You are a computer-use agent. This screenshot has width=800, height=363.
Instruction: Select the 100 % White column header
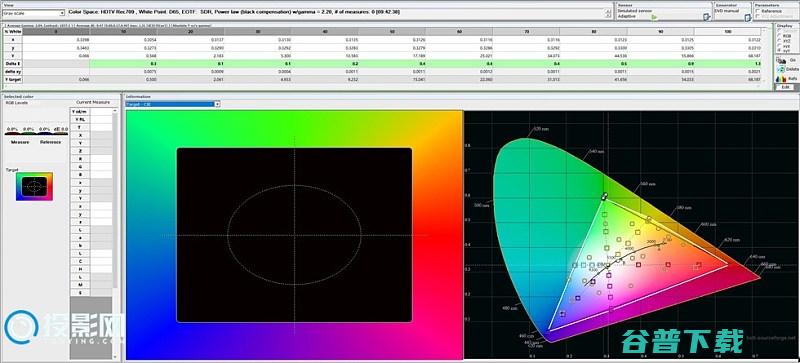point(728,32)
